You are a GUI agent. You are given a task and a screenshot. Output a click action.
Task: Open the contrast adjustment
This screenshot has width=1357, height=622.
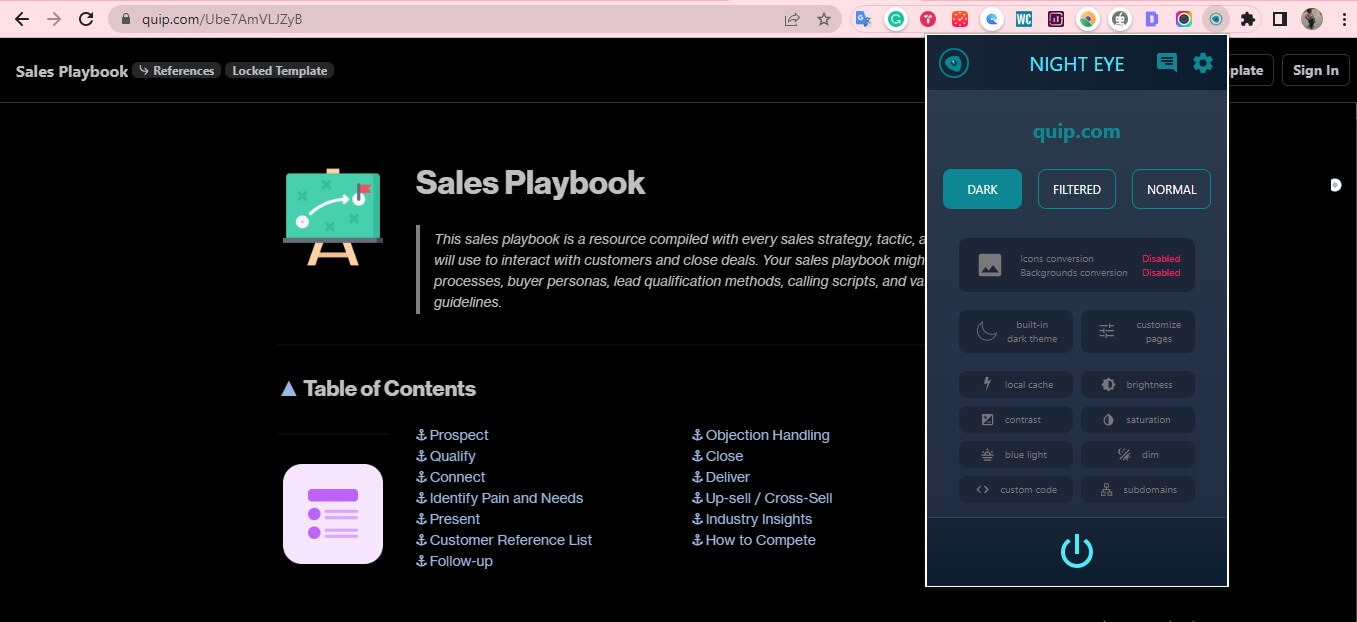click(1016, 419)
